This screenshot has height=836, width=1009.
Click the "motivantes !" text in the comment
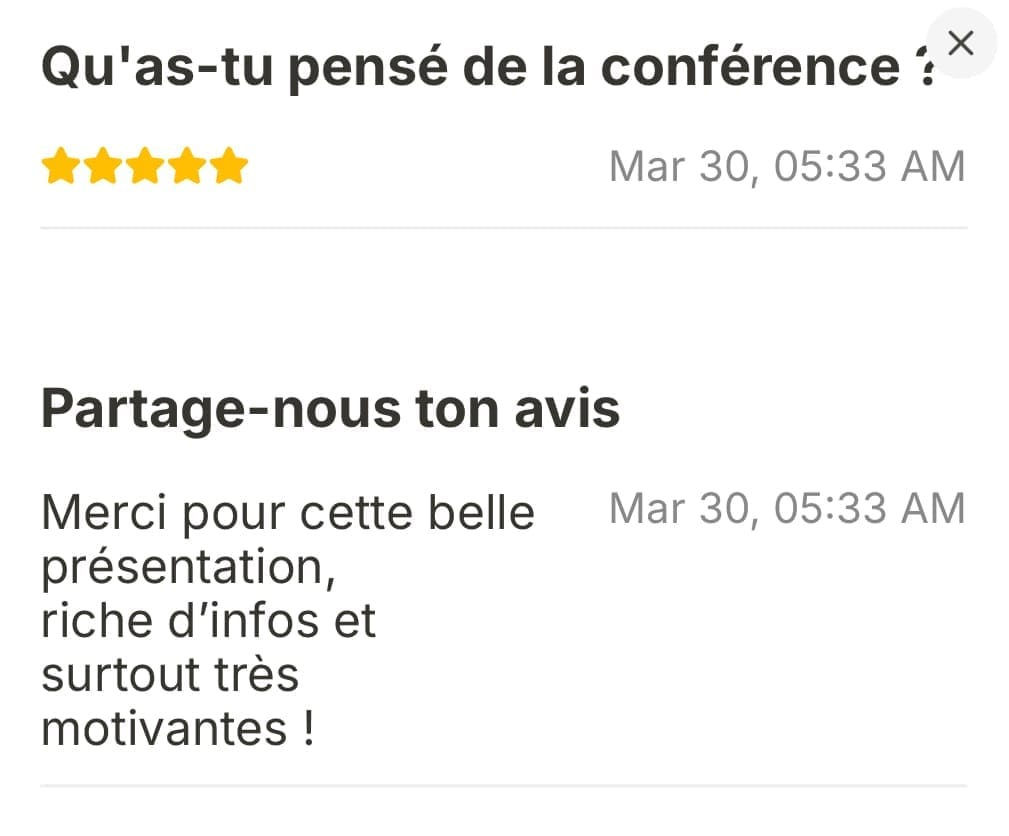click(x=178, y=730)
